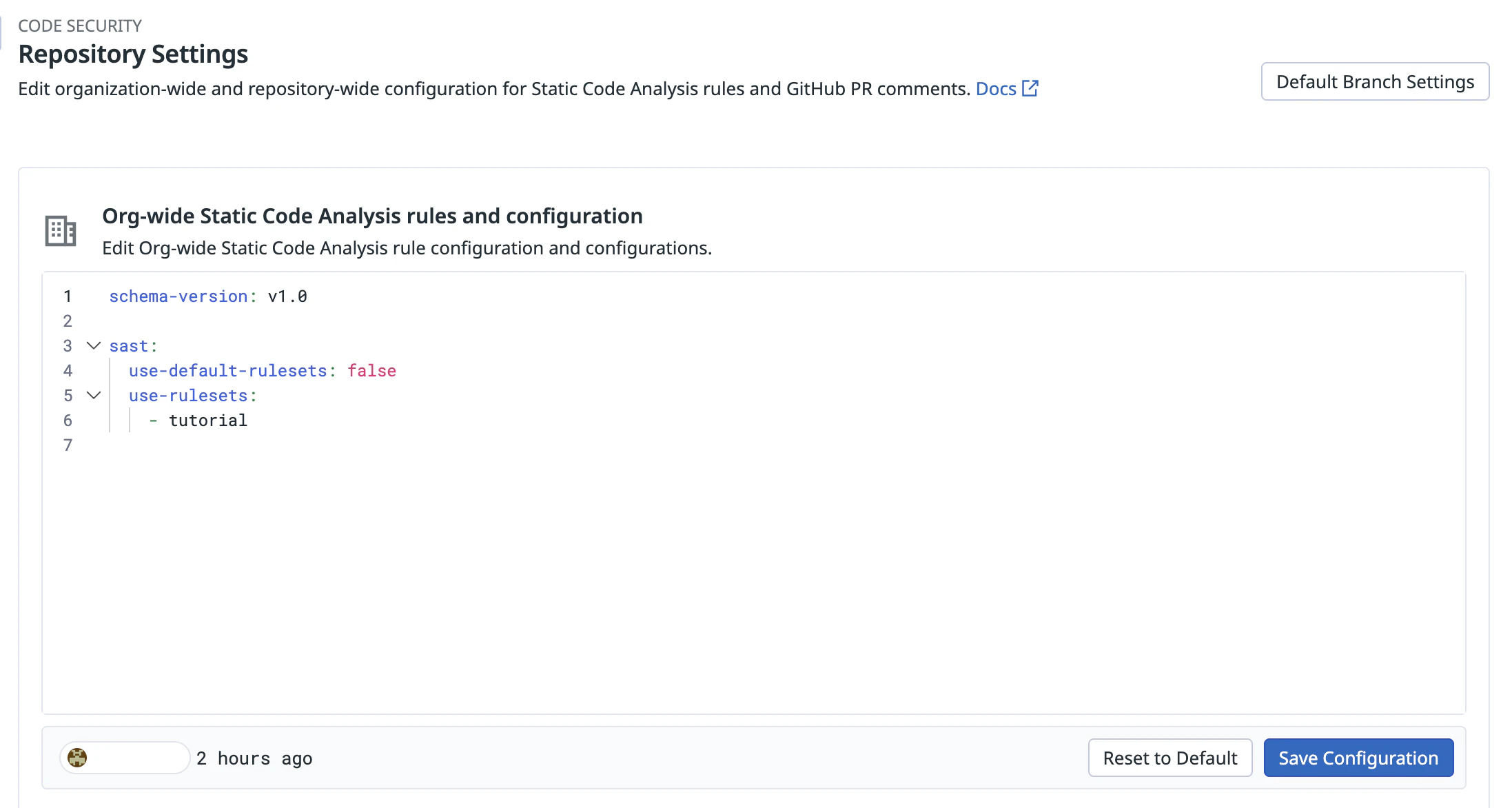This screenshot has height=808, width=1512.
Task: Click the use-default-rulesets key
Action: click(x=227, y=371)
